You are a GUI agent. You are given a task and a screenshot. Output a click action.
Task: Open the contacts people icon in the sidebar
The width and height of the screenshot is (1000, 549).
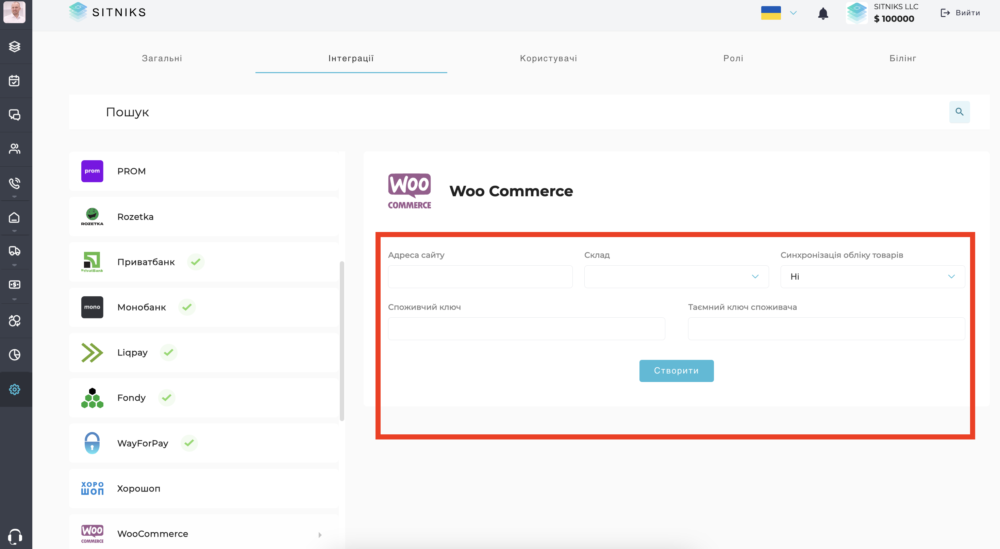pos(14,149)
